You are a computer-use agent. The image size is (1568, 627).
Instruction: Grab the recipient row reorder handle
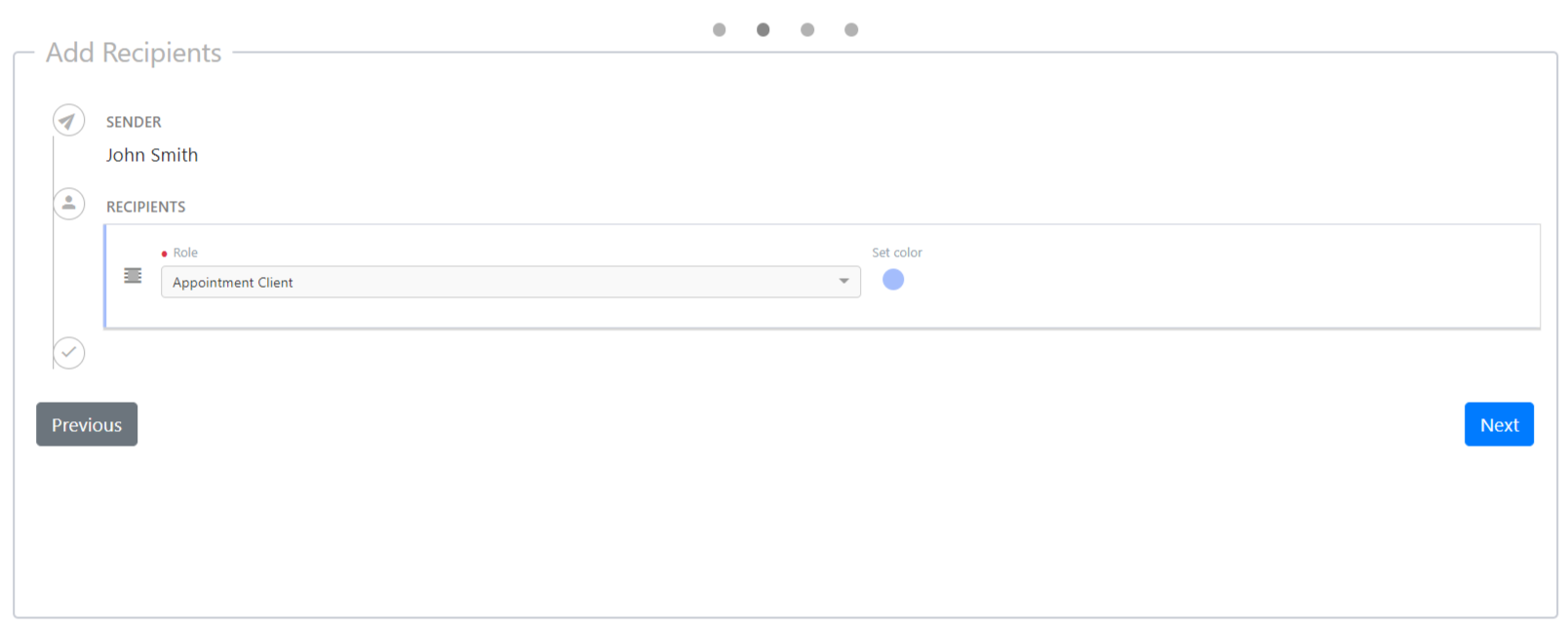133,276
